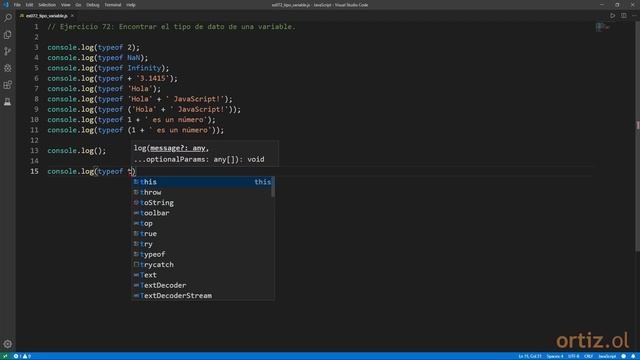Change language mode via 'JavaScript' status
Screen dimensions: 640x360
point(607,356)
